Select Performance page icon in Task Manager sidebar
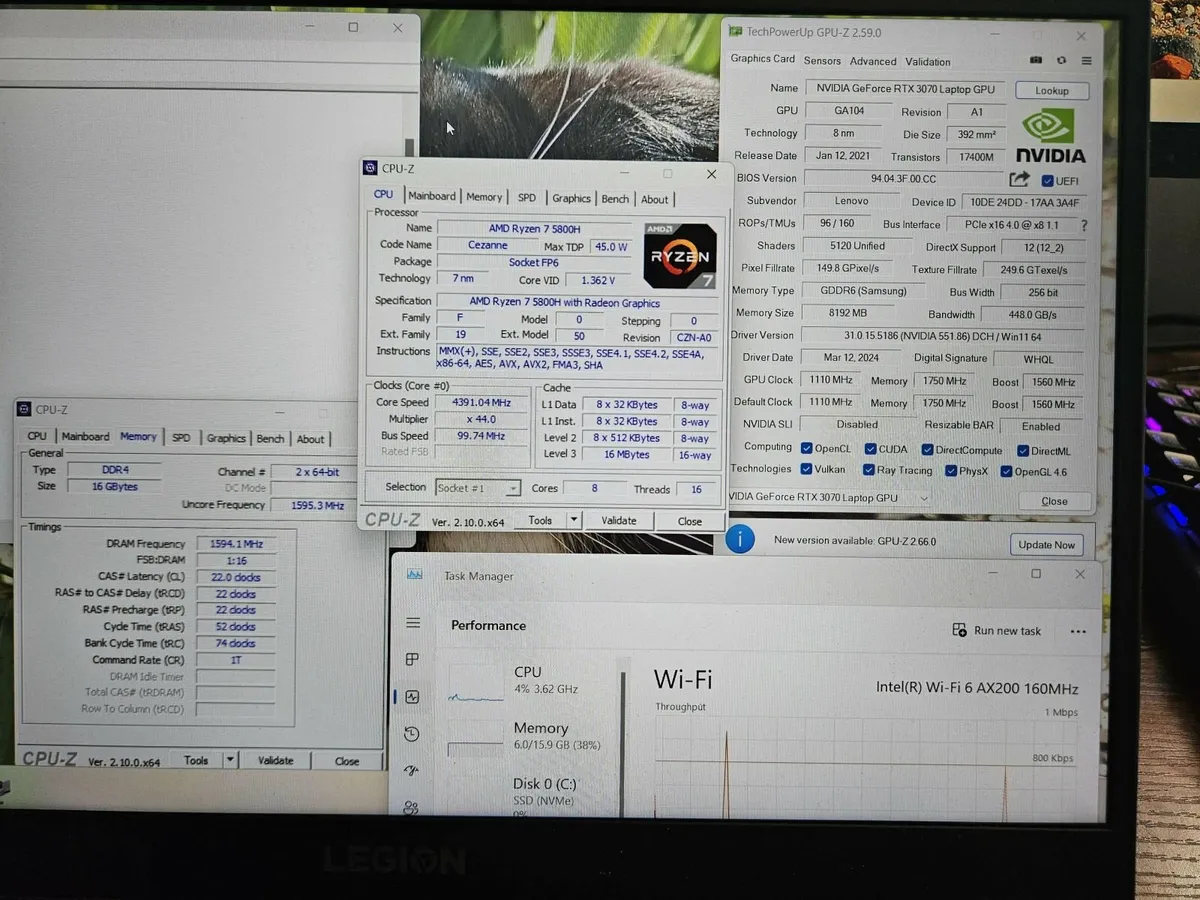 point(411,697)
